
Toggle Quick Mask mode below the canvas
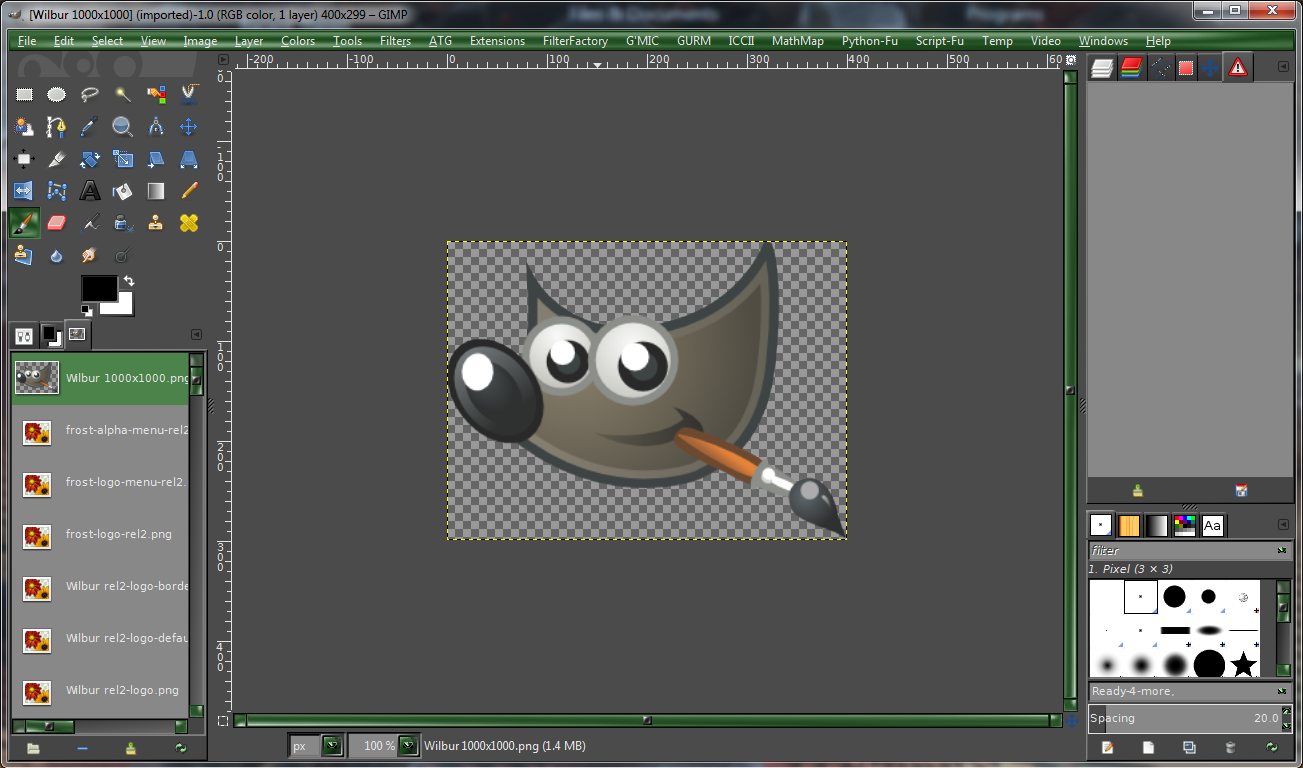[223, 720]
